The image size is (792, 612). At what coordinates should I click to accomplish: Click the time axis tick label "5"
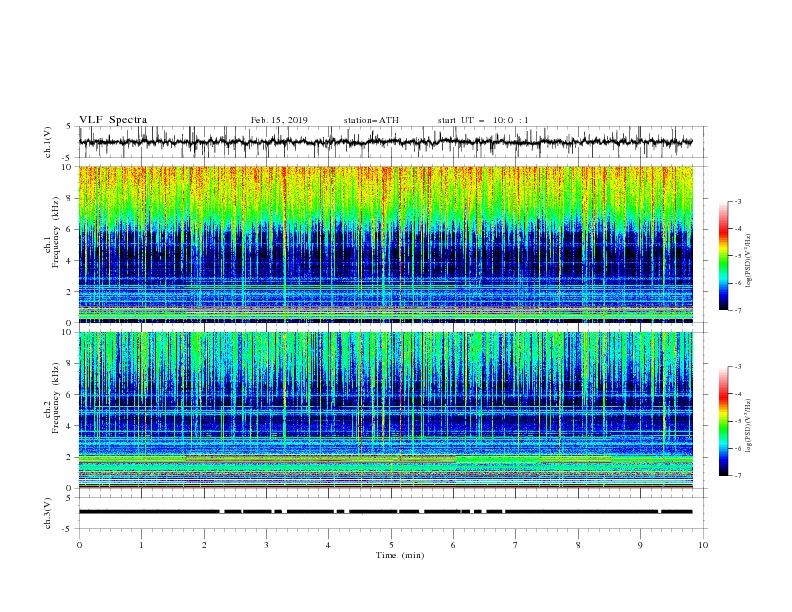pos(391,545)
